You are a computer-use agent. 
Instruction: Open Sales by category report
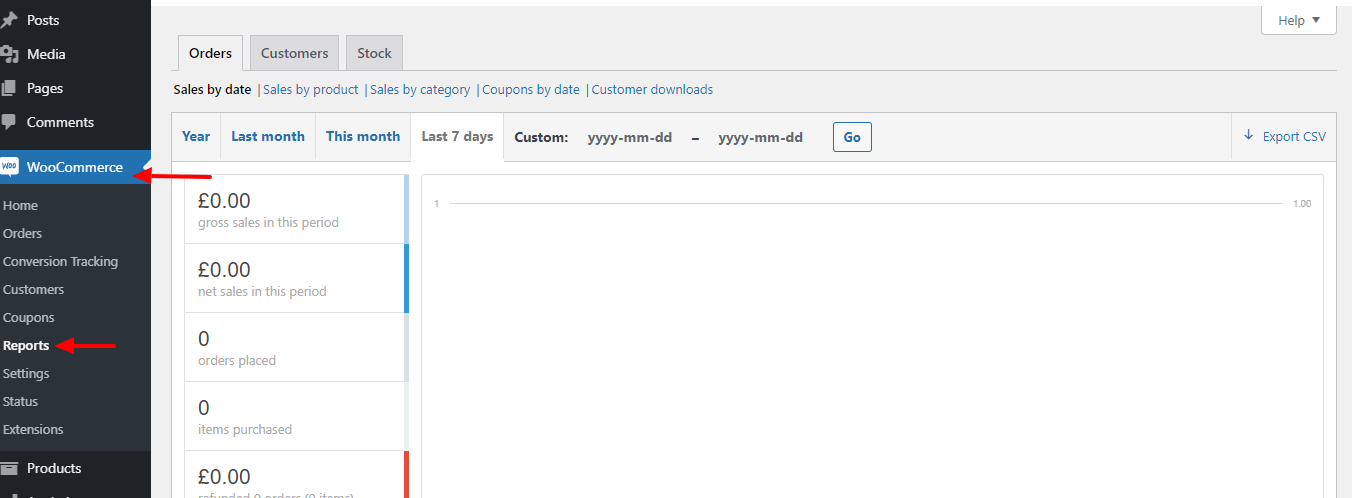(x=420, y=89)
